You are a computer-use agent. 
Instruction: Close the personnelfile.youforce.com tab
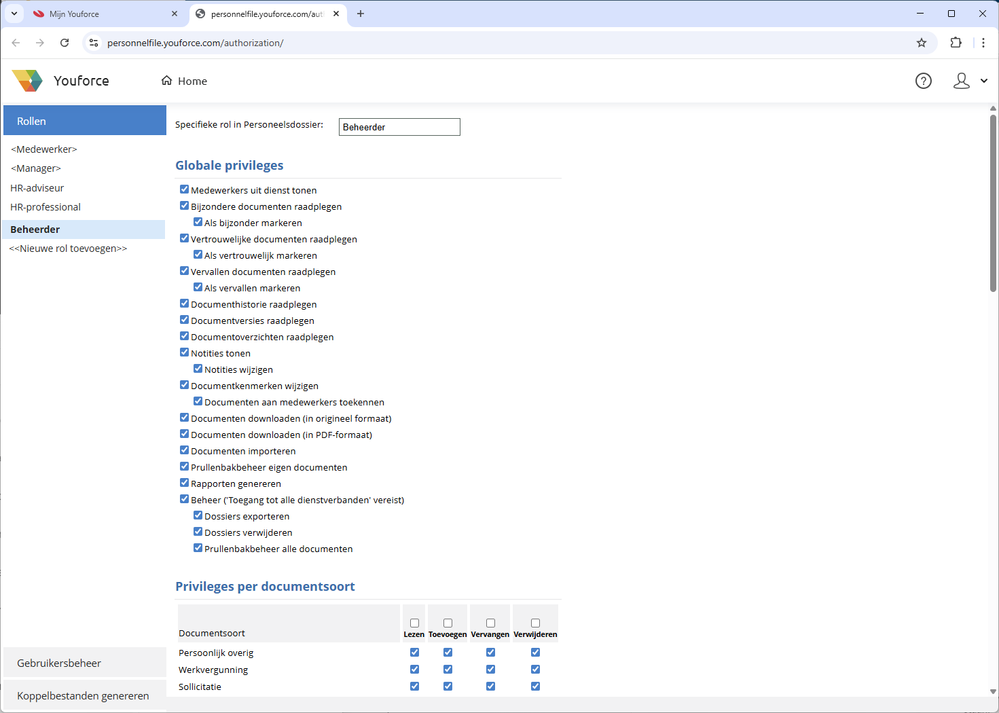click(336, 13)
